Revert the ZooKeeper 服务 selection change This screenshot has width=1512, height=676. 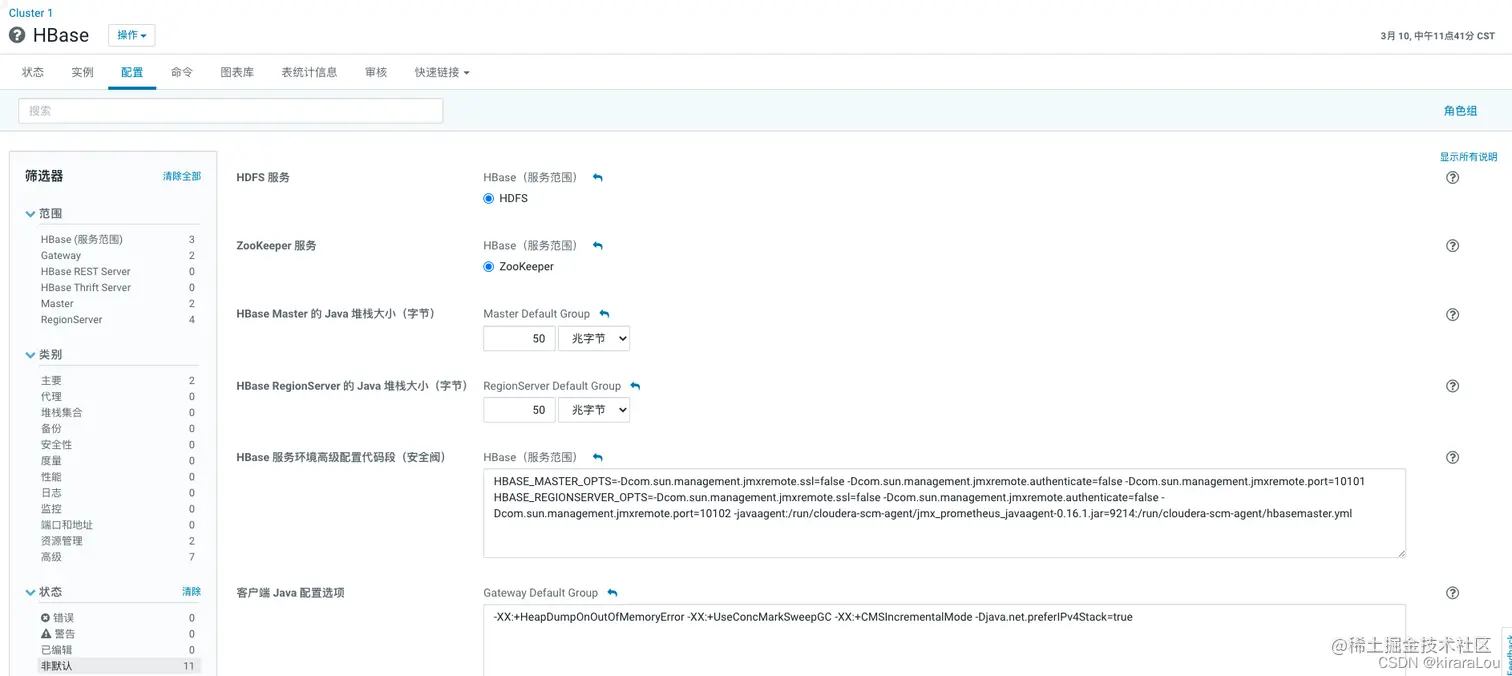pos(597,245)
